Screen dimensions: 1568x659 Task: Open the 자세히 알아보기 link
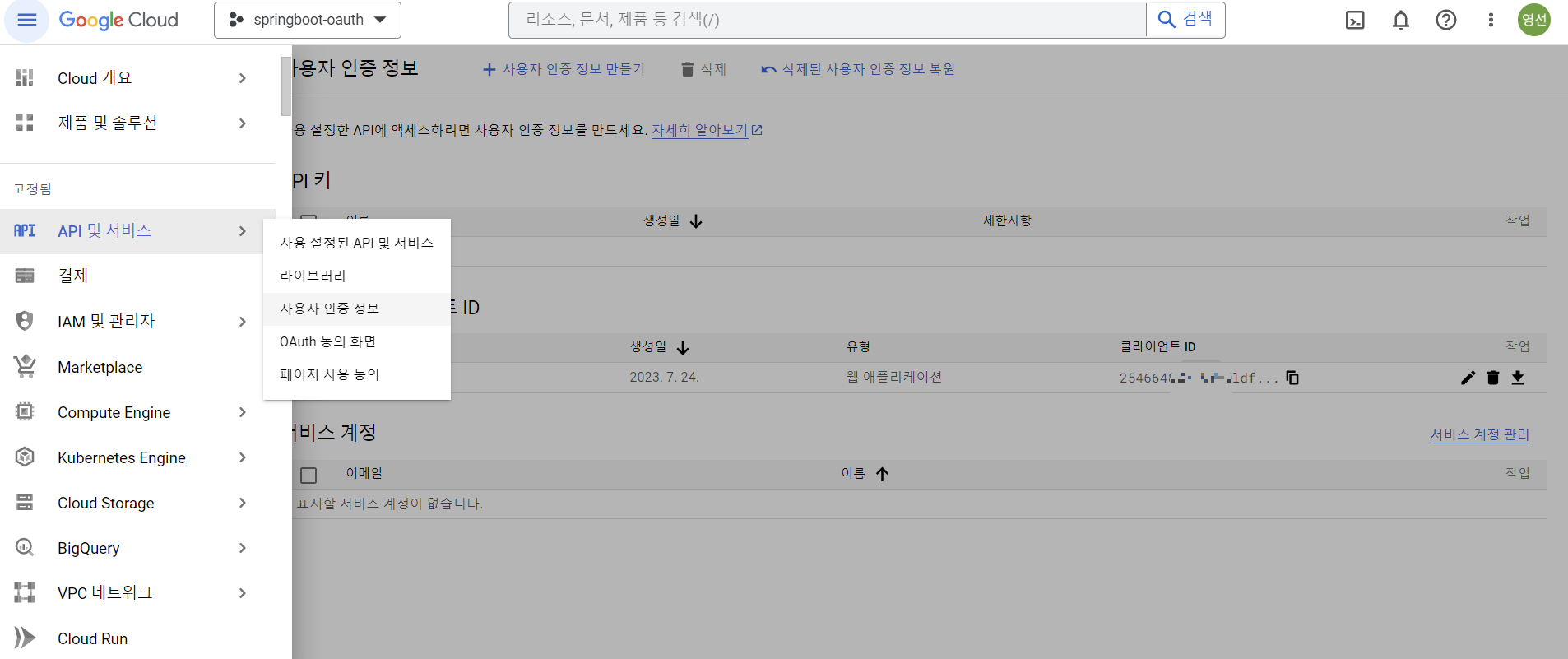click(707, 130)
